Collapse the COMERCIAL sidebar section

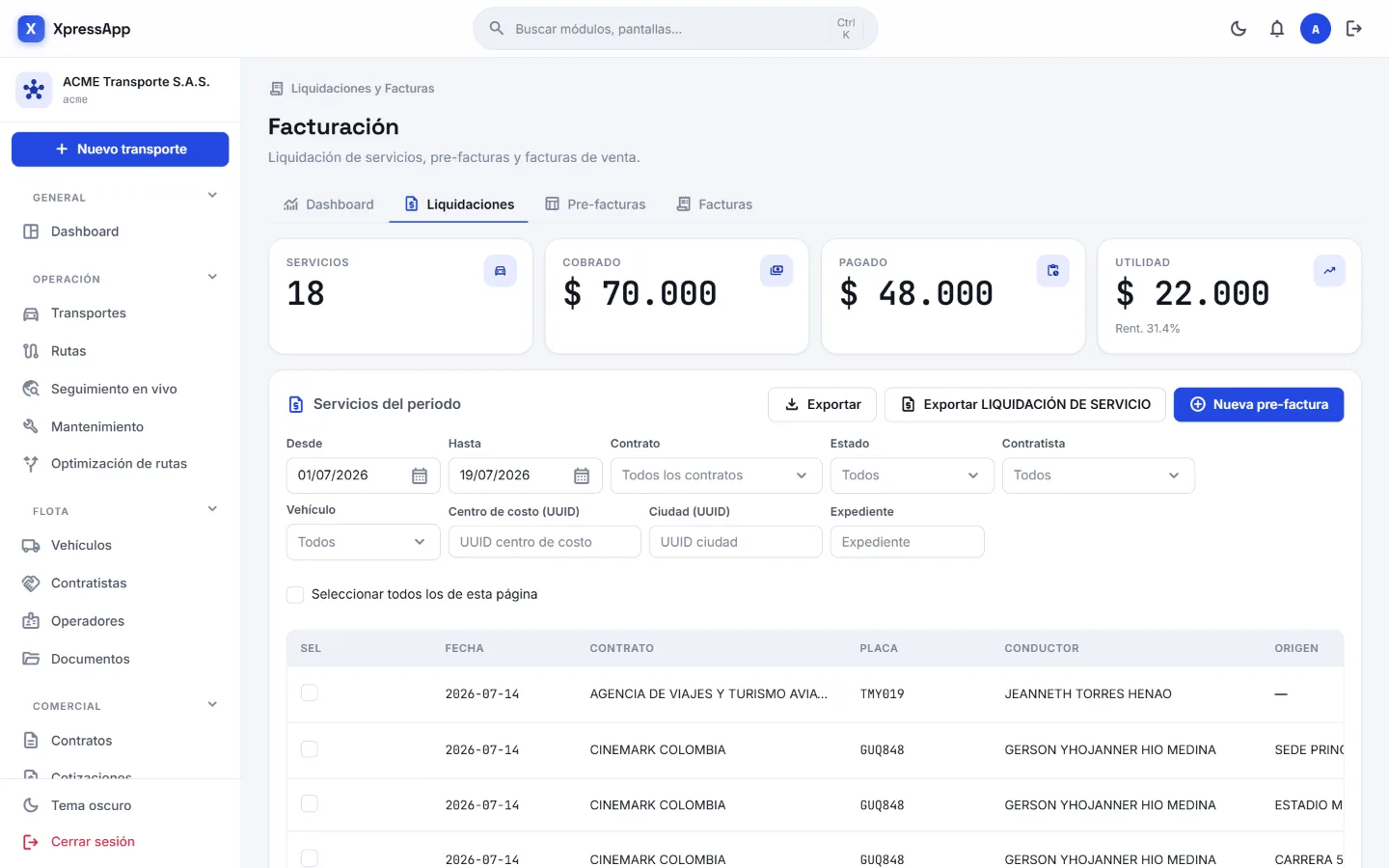[212, 705]
